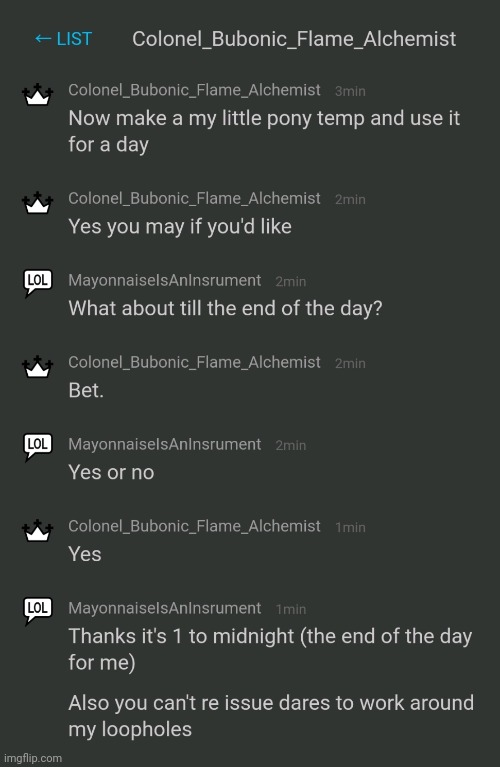Click the LOL icon beside 'What about till'
This screenshot has height=767, width=500.
38,283
